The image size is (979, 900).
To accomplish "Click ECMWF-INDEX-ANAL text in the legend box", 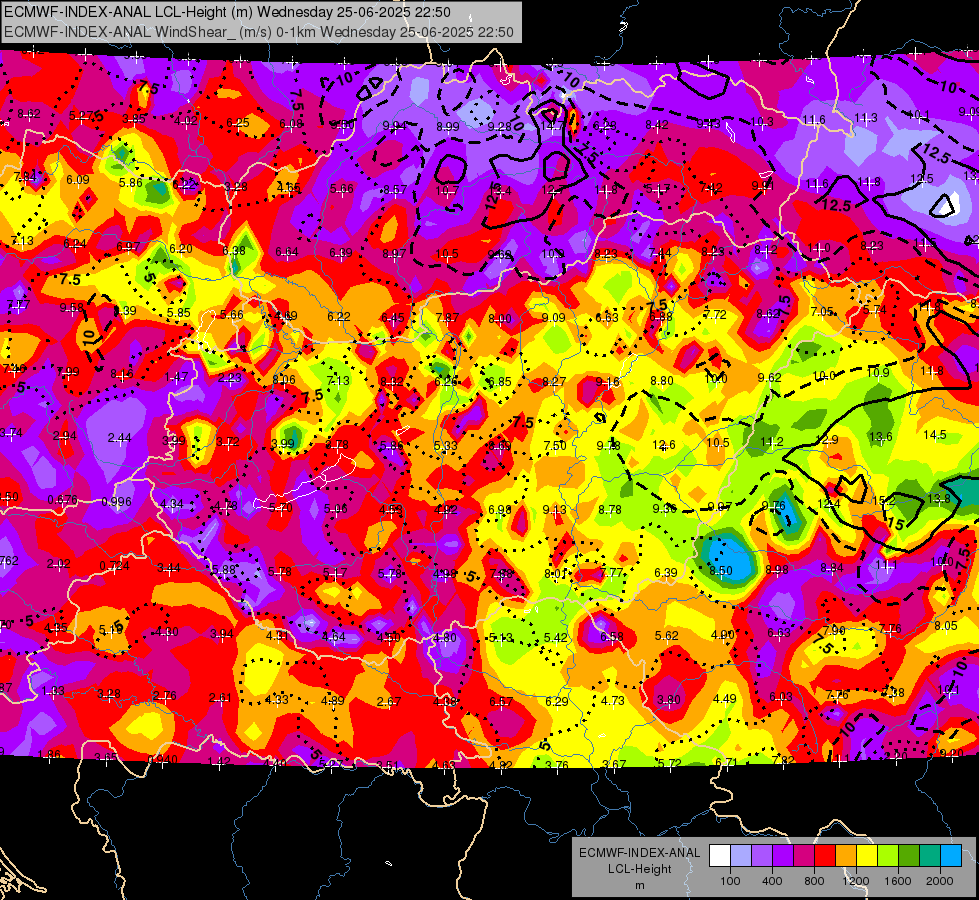I will (639, 853).
